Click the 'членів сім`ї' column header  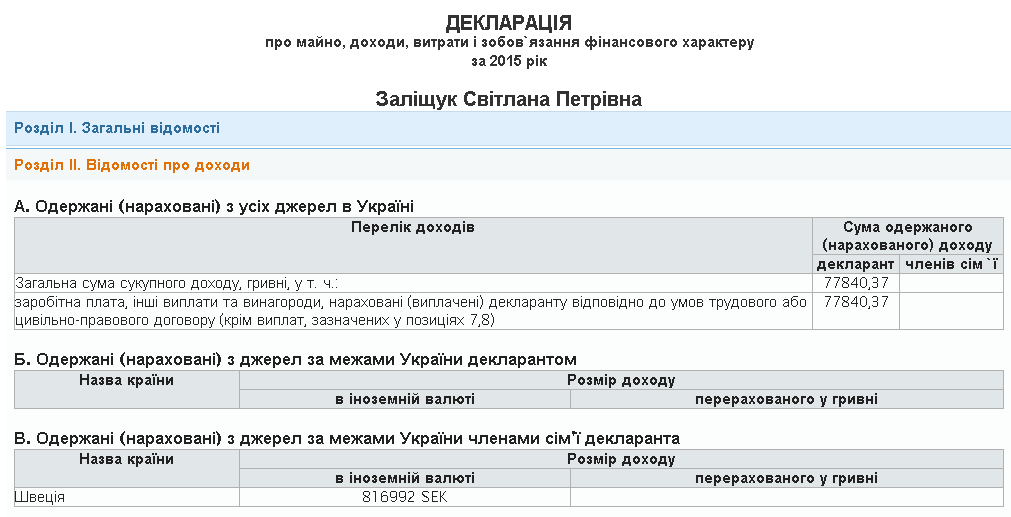[951, 264]
